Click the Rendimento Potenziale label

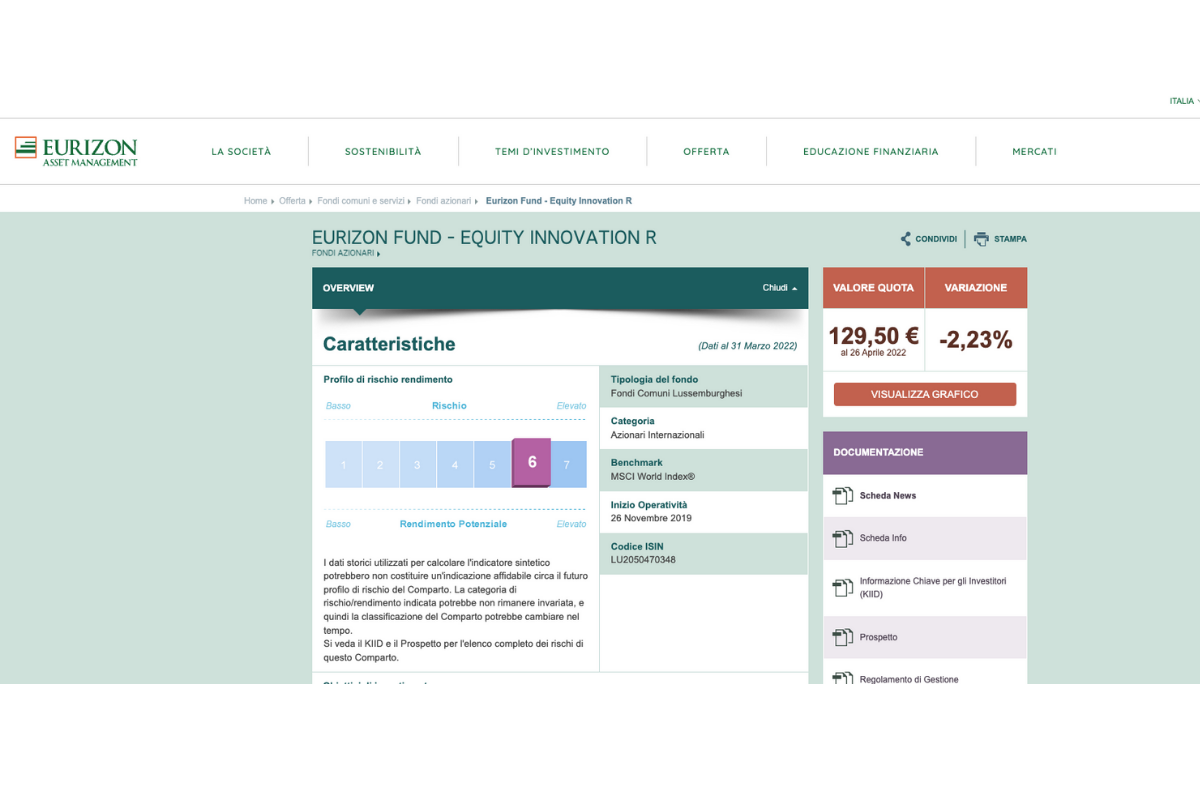[x=453, y=524]
